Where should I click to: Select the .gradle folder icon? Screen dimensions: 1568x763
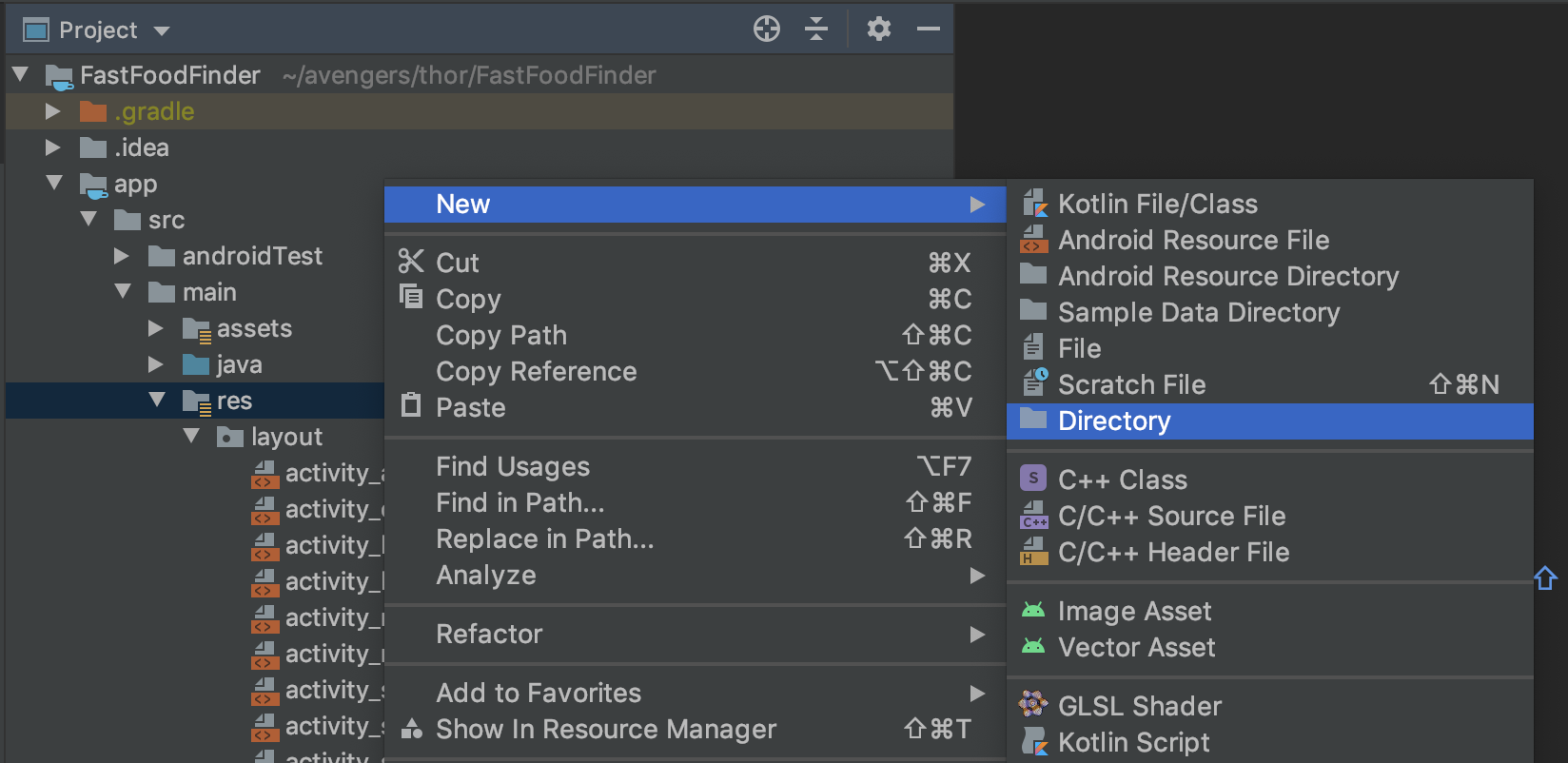point(93,111)
